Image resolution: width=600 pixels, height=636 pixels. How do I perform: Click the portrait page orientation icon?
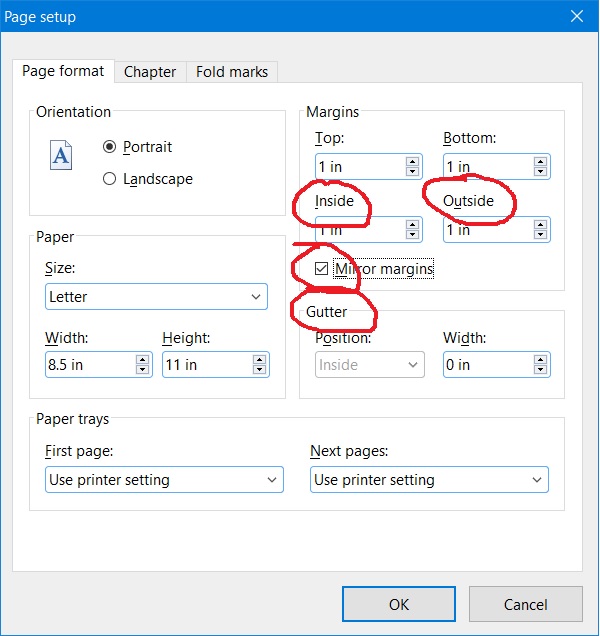tap(62, 156)
